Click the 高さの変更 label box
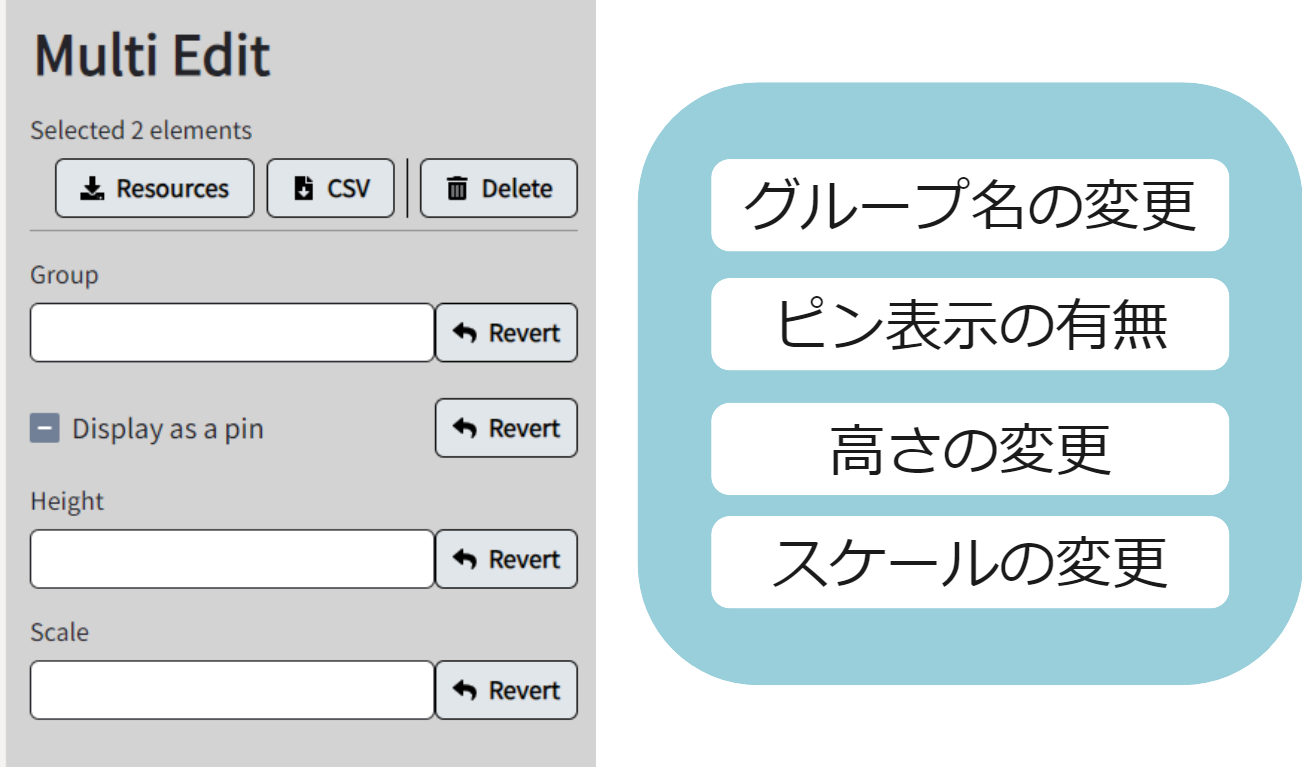1302x767 pixels. pos(969,449)
